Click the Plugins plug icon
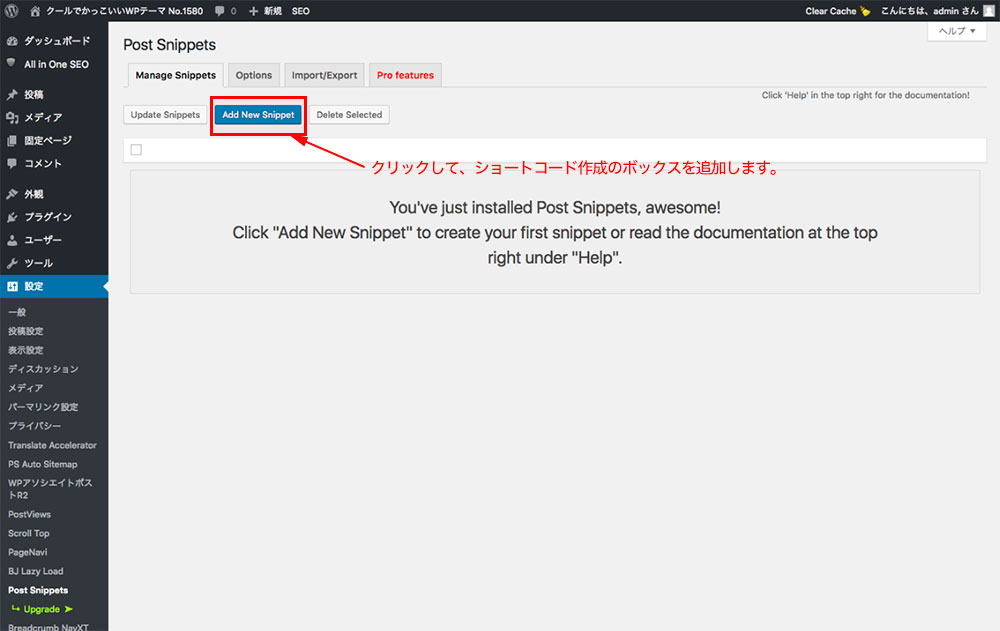Screen dimensions: 1000x631 coord(12,217)
